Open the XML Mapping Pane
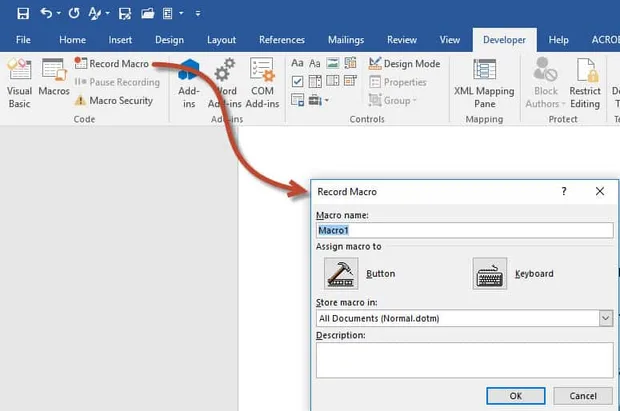 coord(484,83)
